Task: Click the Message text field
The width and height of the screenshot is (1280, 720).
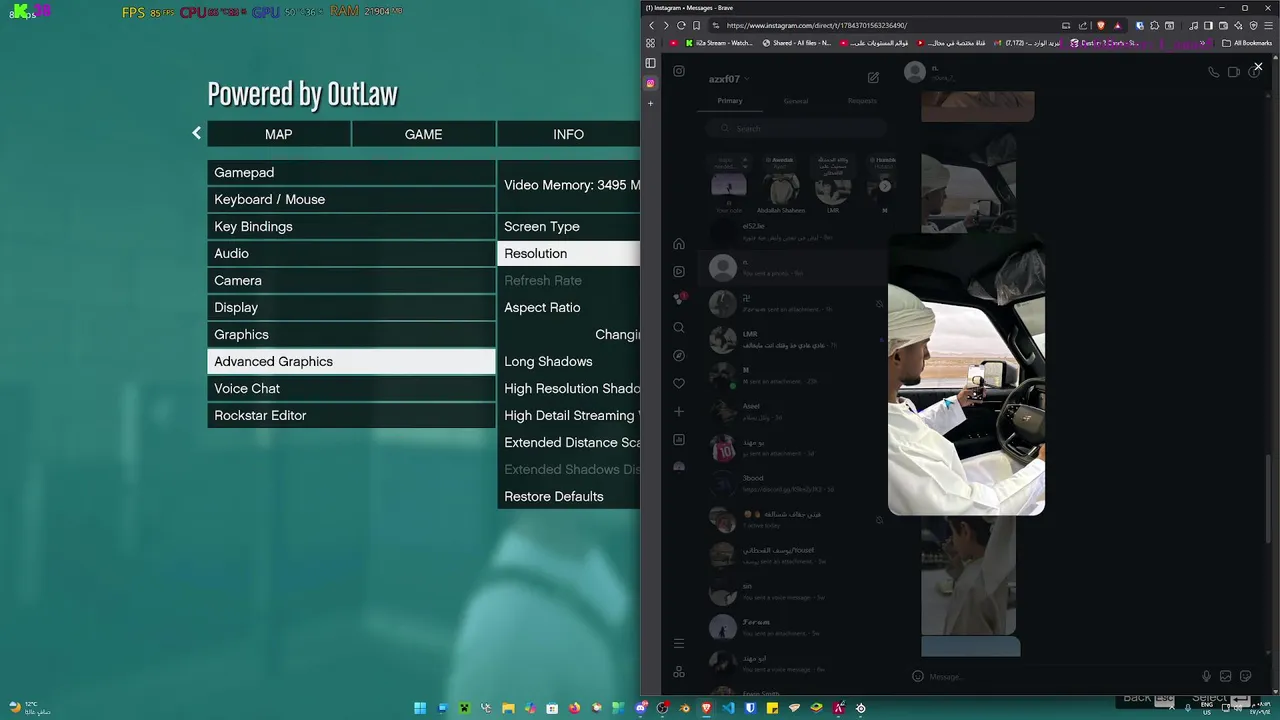Action: (x=1060, y=677)
